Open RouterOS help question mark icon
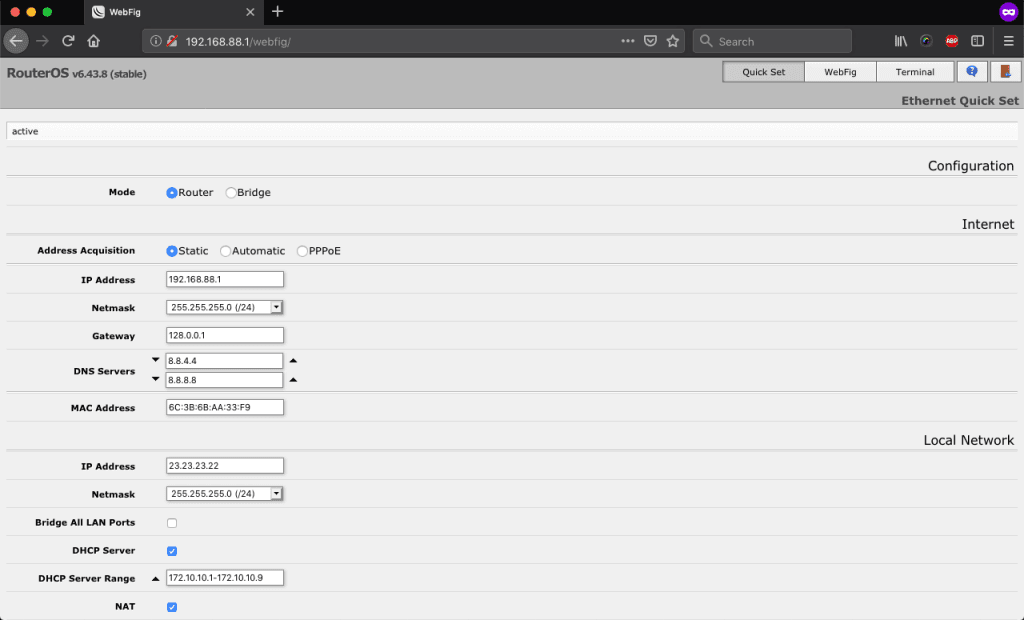This screenshot has width=1024, height=620. point(972,72)
